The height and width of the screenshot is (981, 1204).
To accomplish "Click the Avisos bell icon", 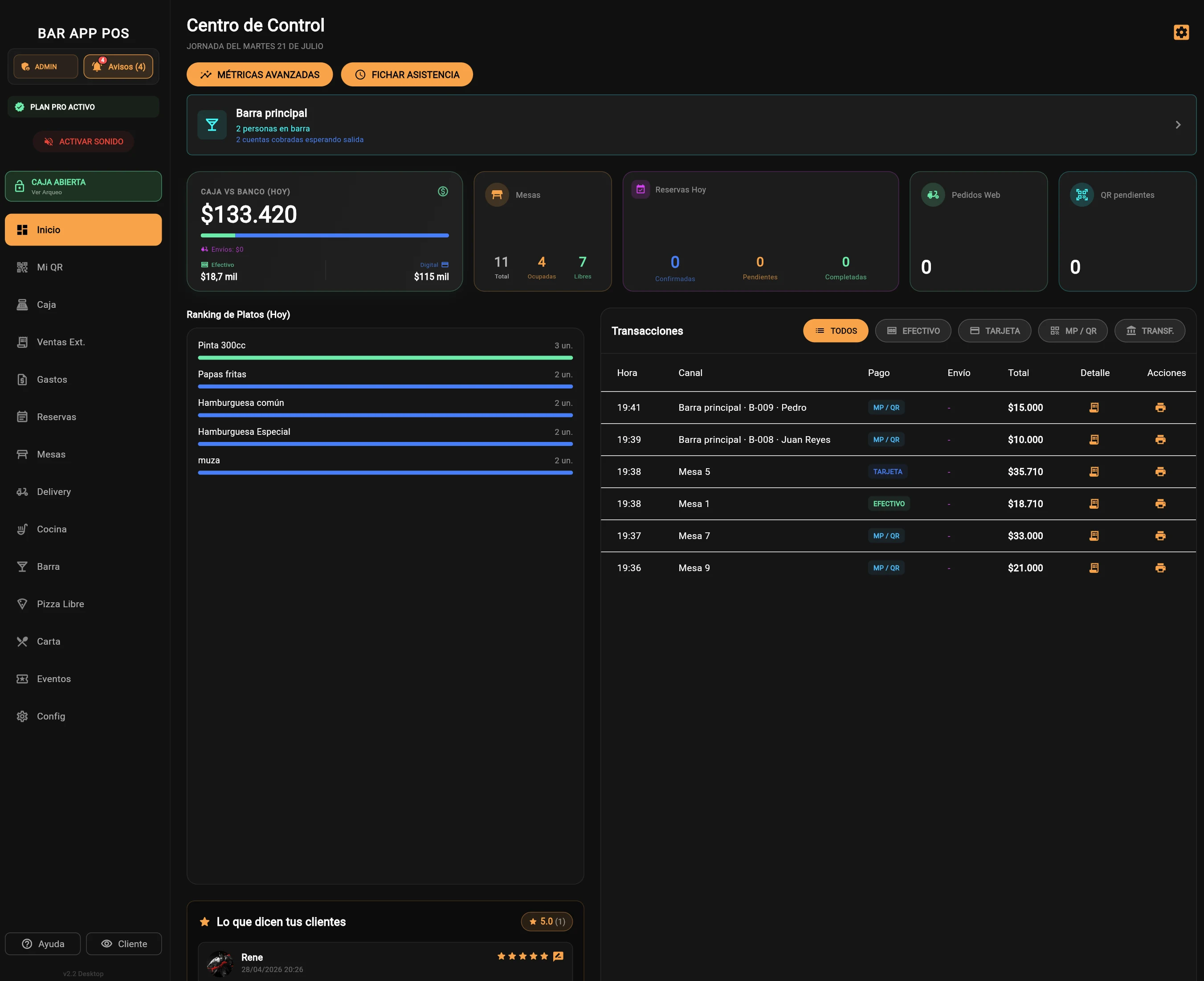I will [97, 67].
